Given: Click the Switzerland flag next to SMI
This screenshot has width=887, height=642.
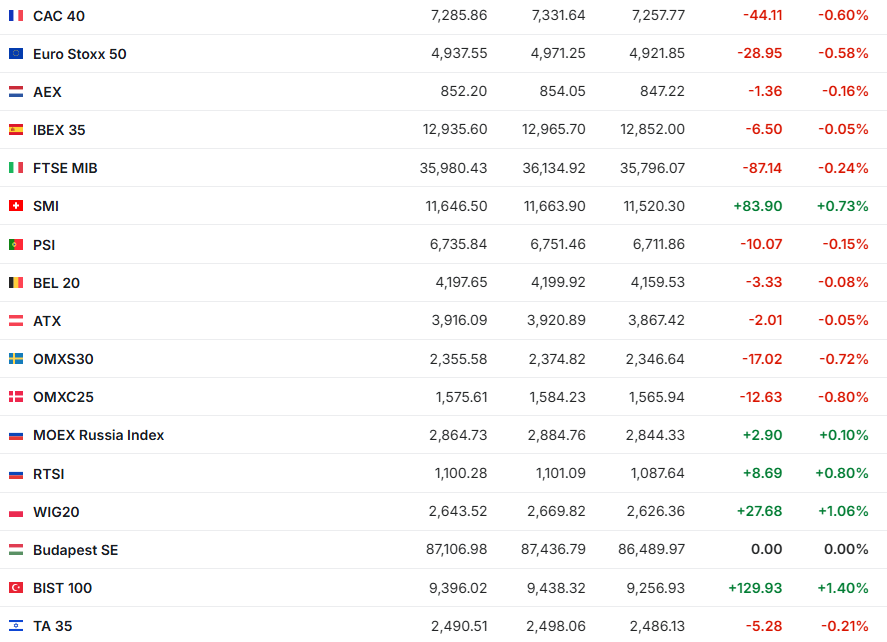Looking at the screenshot, I should tap(16, 206).
